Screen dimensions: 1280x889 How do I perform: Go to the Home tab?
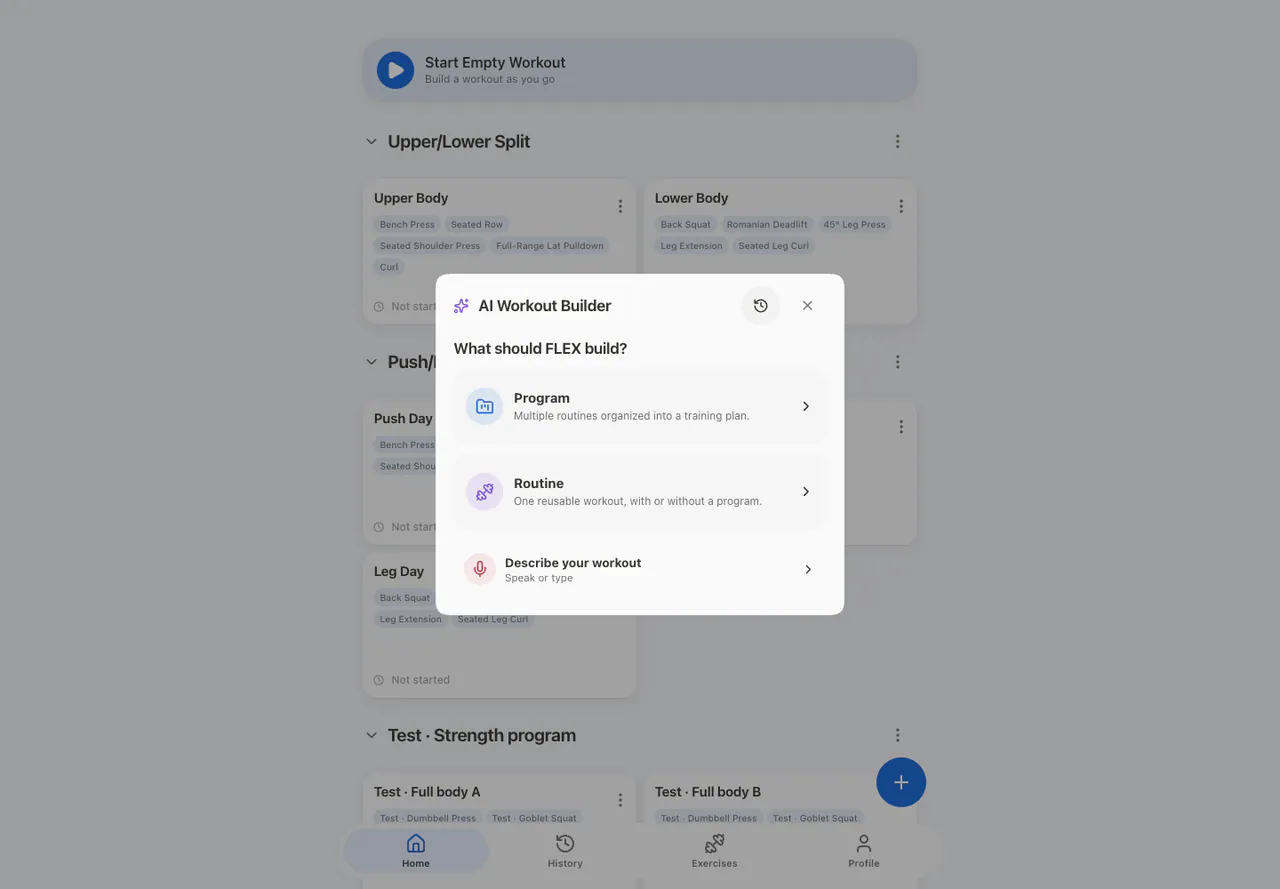pos(416,851)
